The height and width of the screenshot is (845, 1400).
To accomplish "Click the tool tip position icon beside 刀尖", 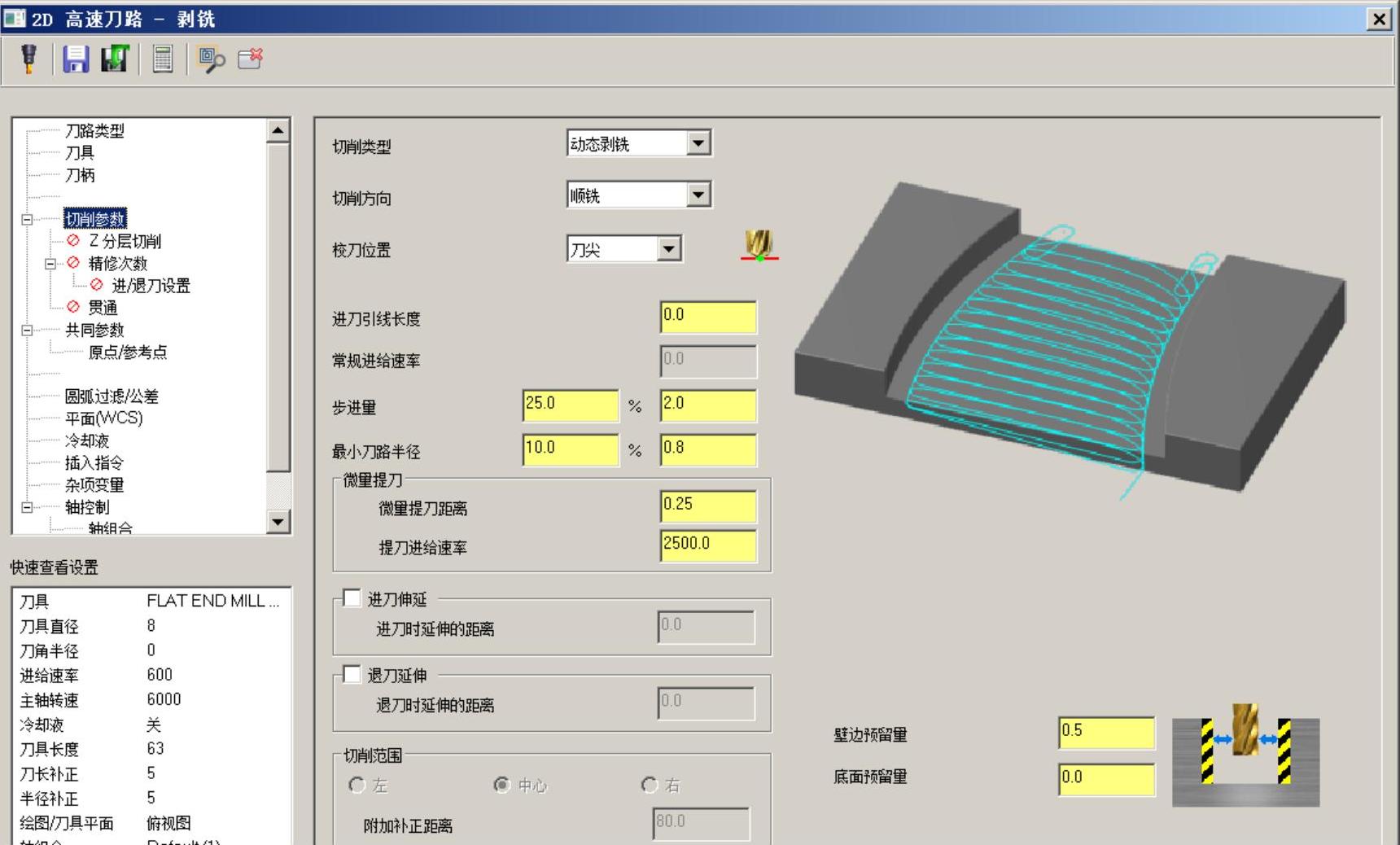I will (x=759, y=245).
